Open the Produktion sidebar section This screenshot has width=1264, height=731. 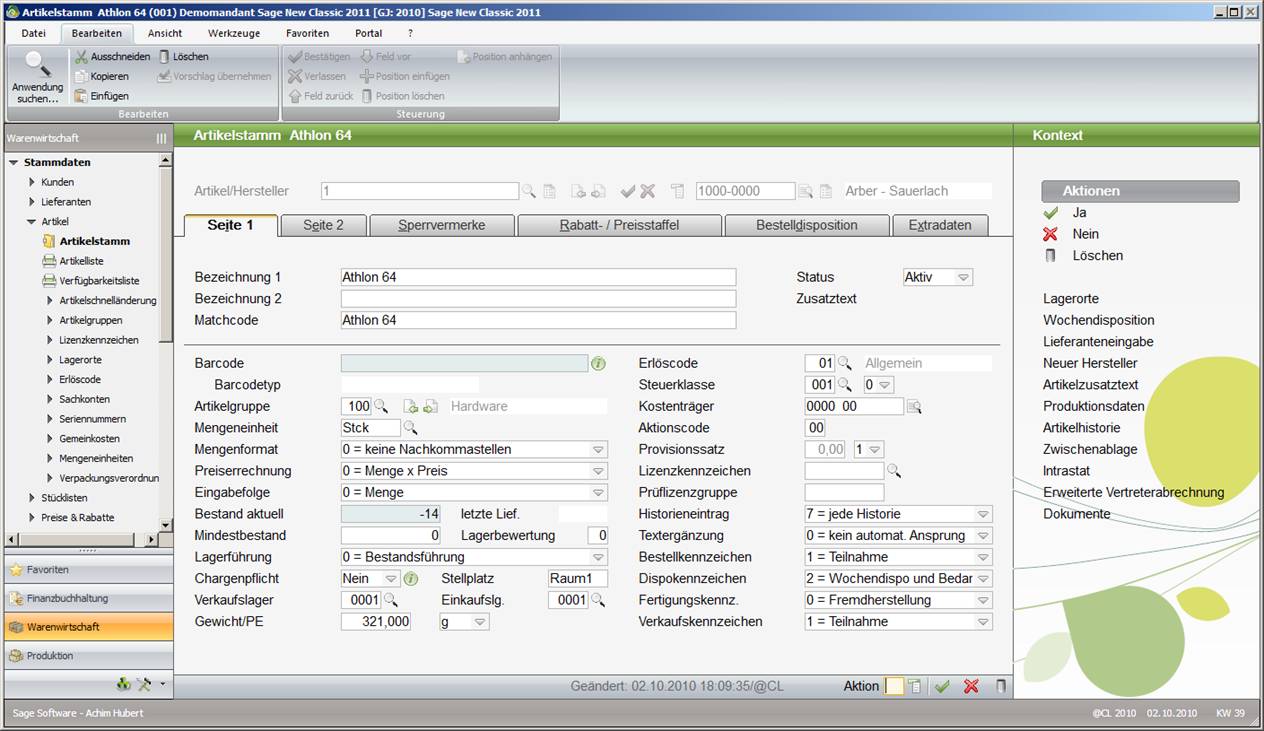[88, 656]
